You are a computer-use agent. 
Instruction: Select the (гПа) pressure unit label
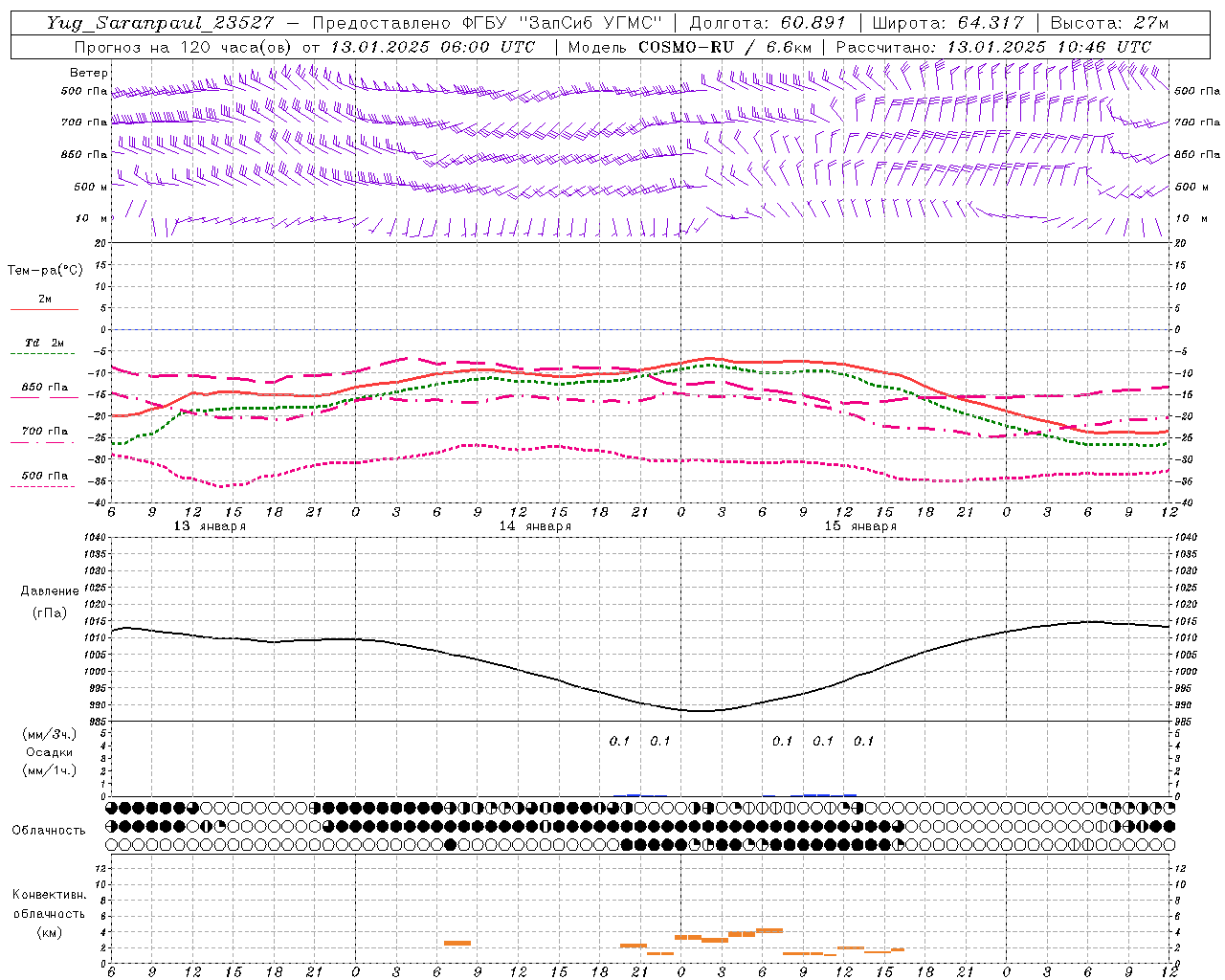pyautogui.click(x=50, y=612)
